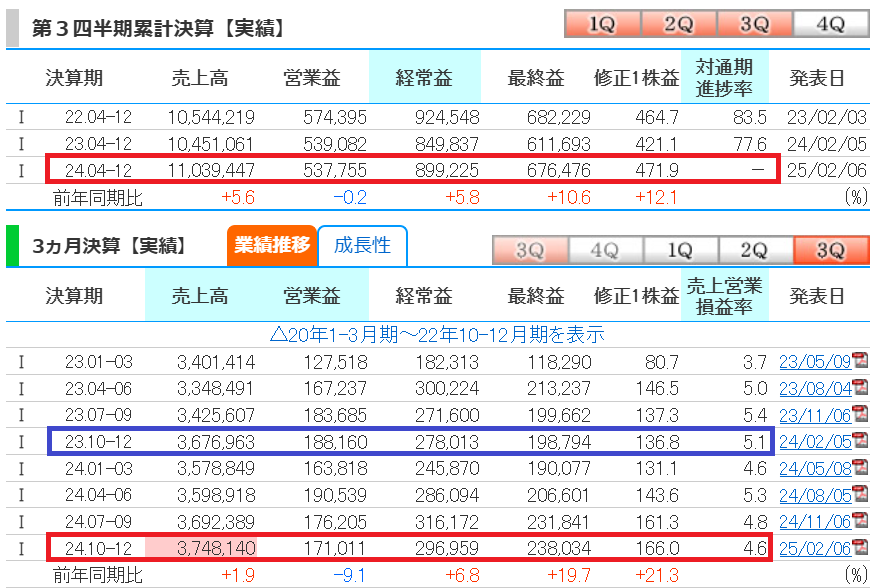Select EPS value 166.0
Viewport: 884px width, 588px height.
657,548
